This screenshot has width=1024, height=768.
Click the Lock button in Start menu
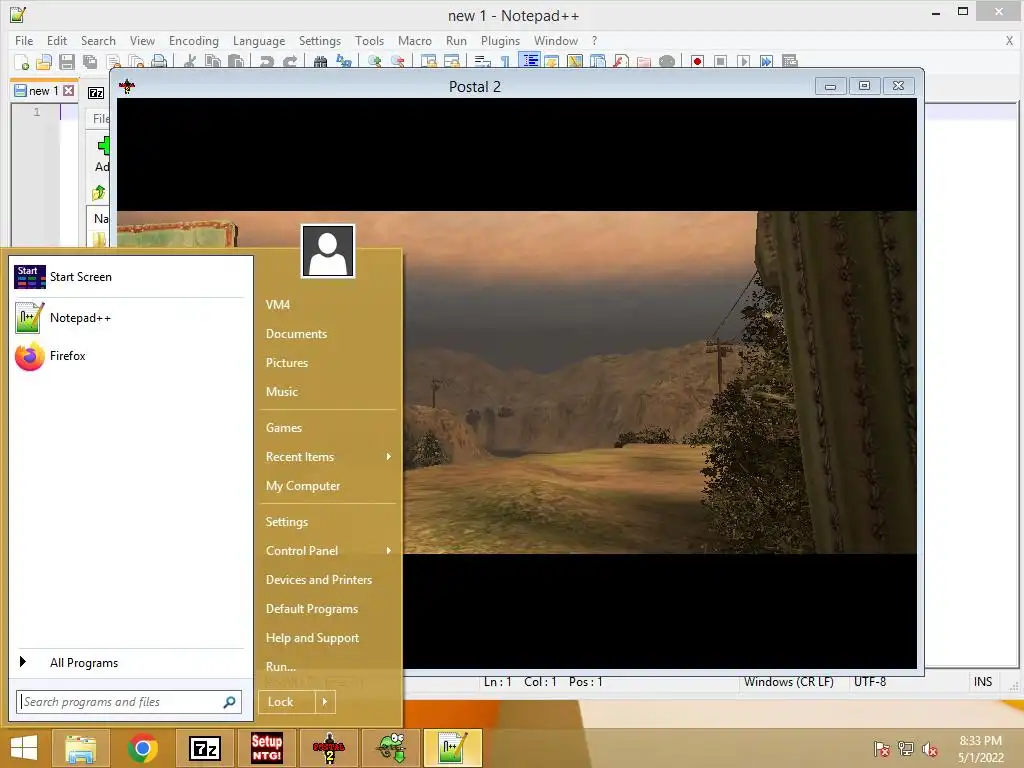287,702
